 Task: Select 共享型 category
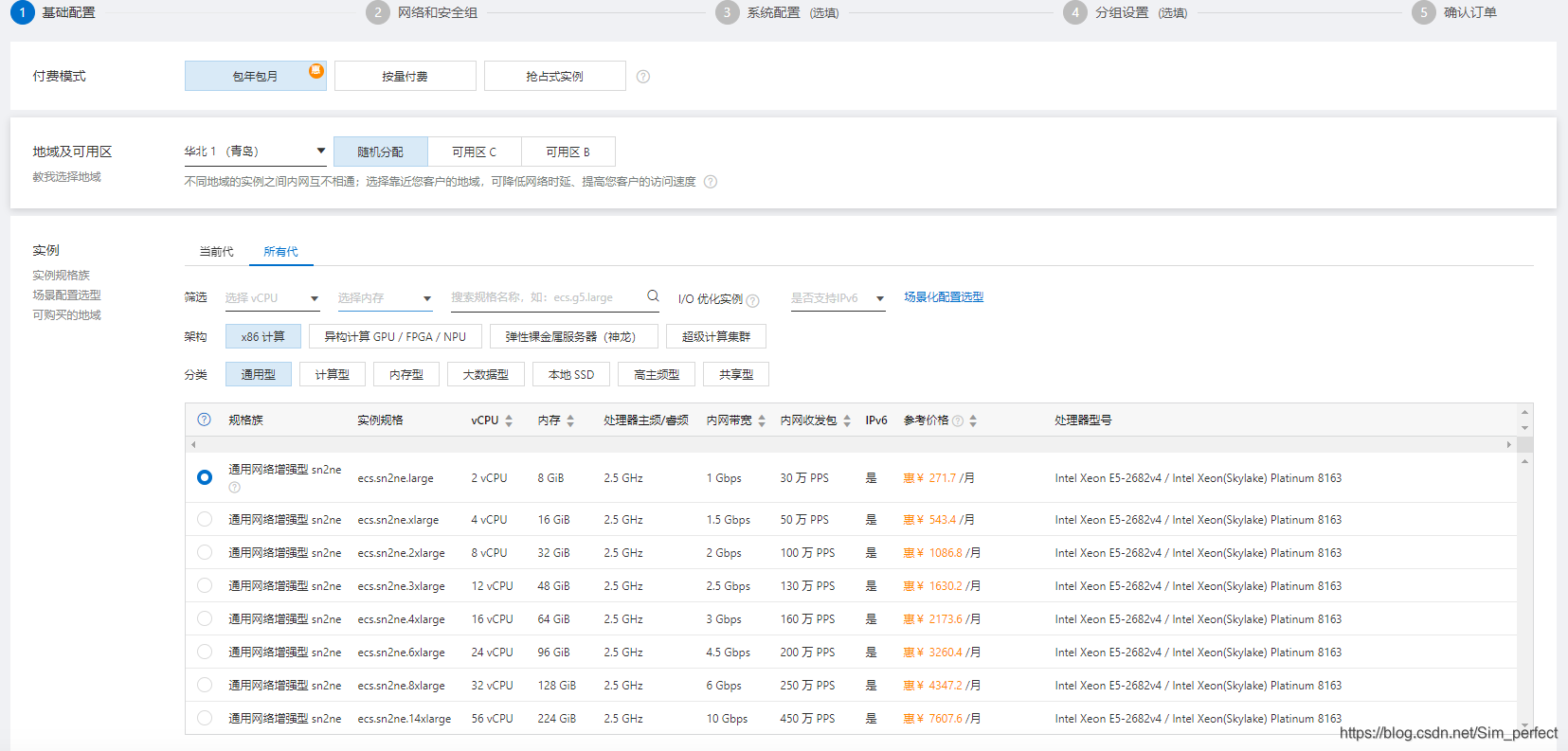736,374
